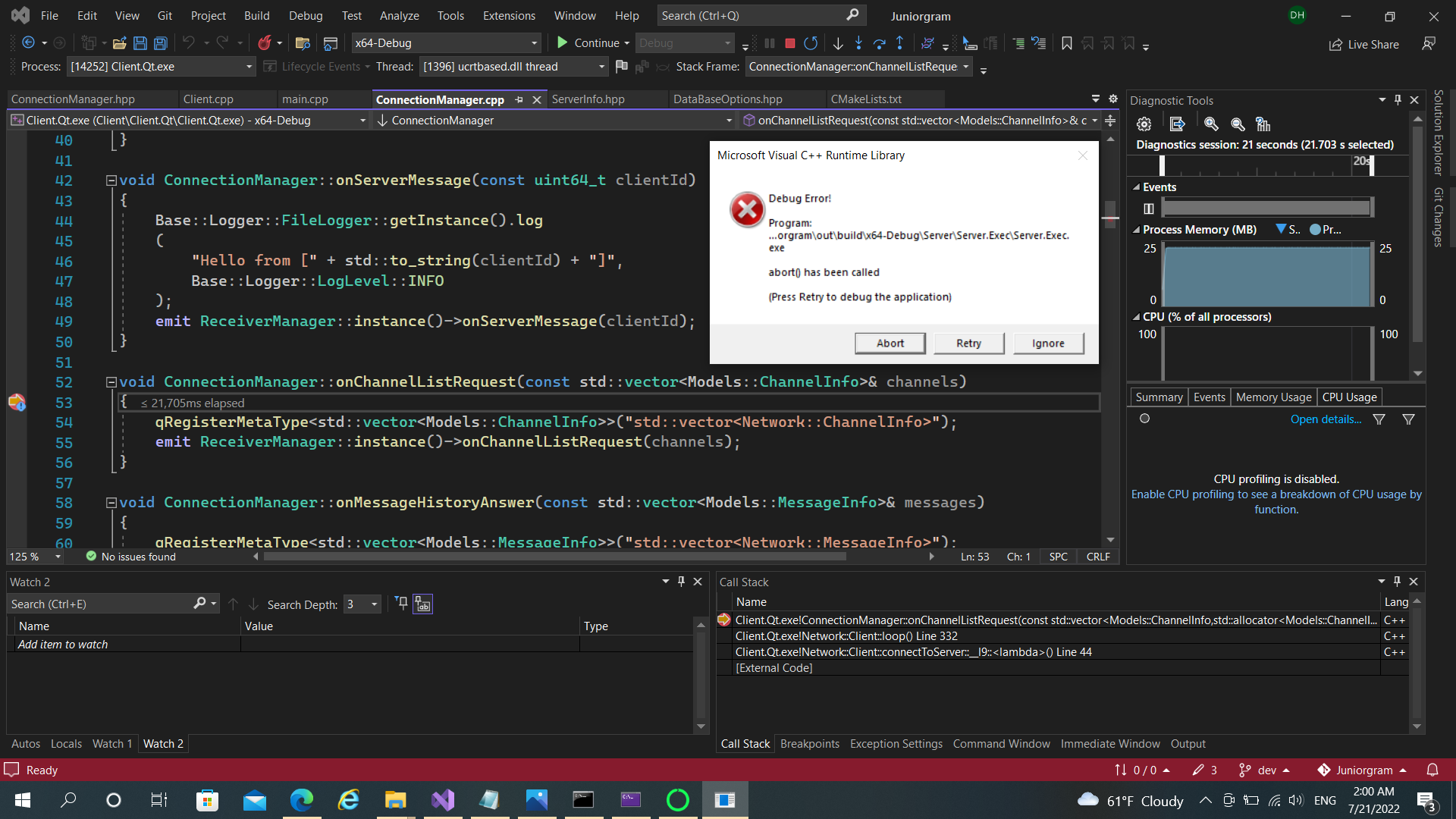The height and width of the screenshot is (819, 1456).
Task: Pin the Call Stack panel
Action: coord(1396,581)
